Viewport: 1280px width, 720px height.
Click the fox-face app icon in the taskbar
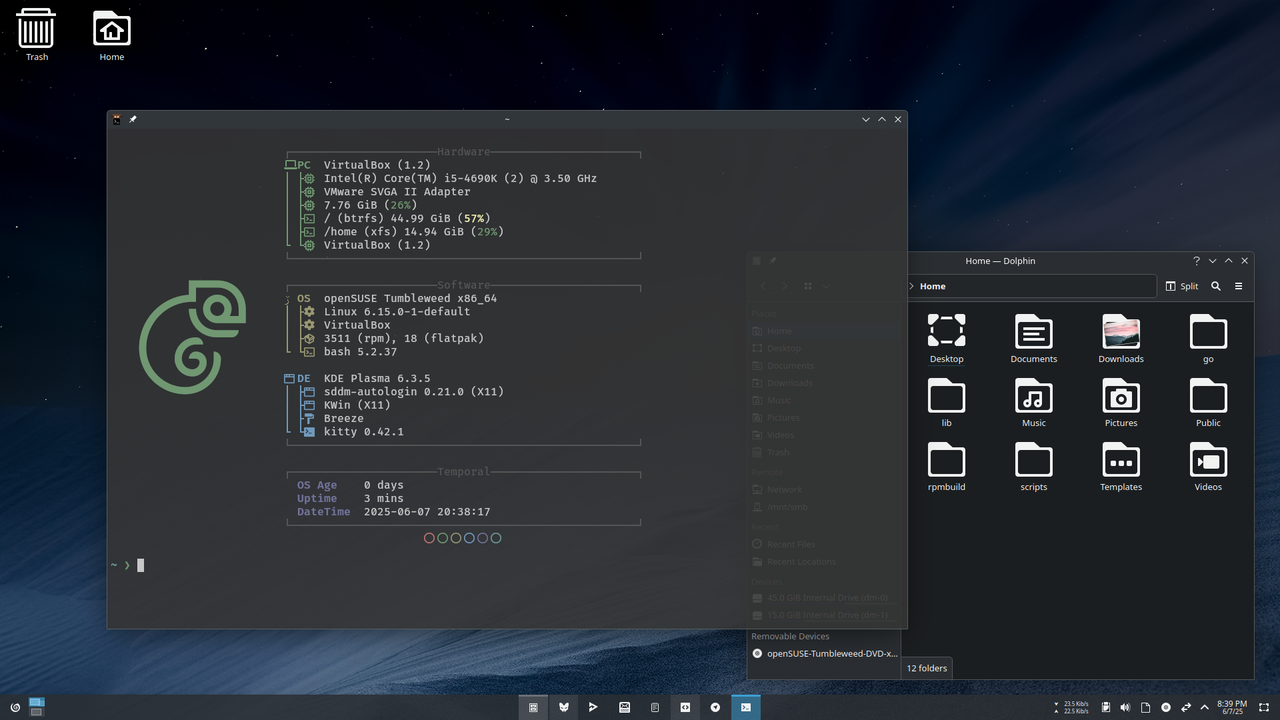click(564, 707)
